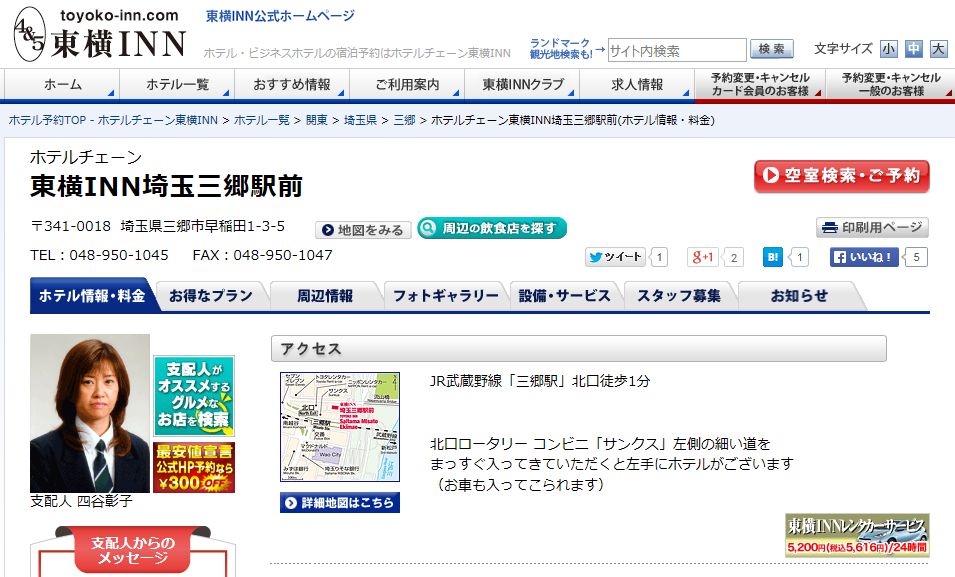
Task: Click the access map thumbnail
Action: [x=340, y=427]
